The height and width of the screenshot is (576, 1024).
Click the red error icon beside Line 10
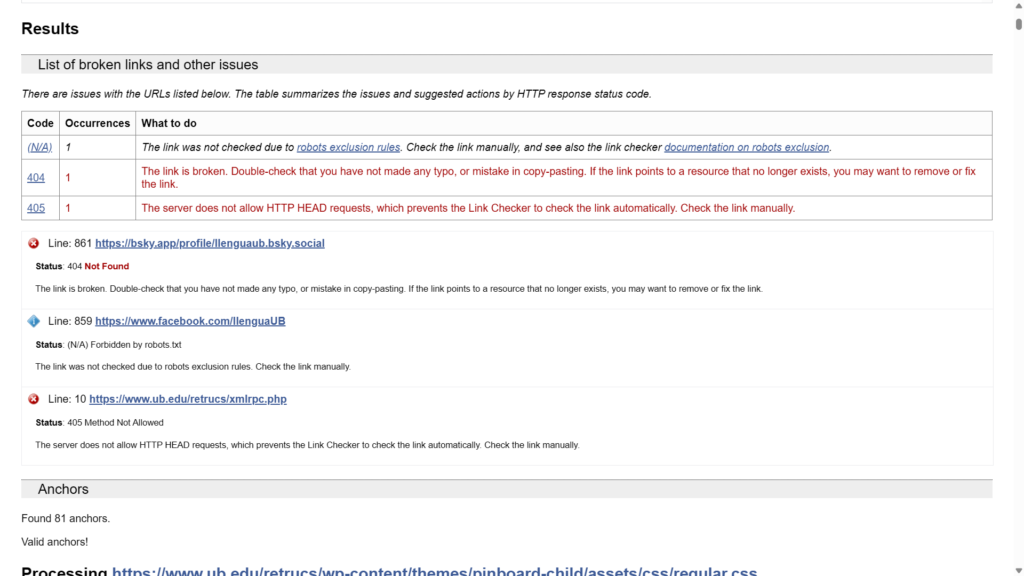[34, 399]
